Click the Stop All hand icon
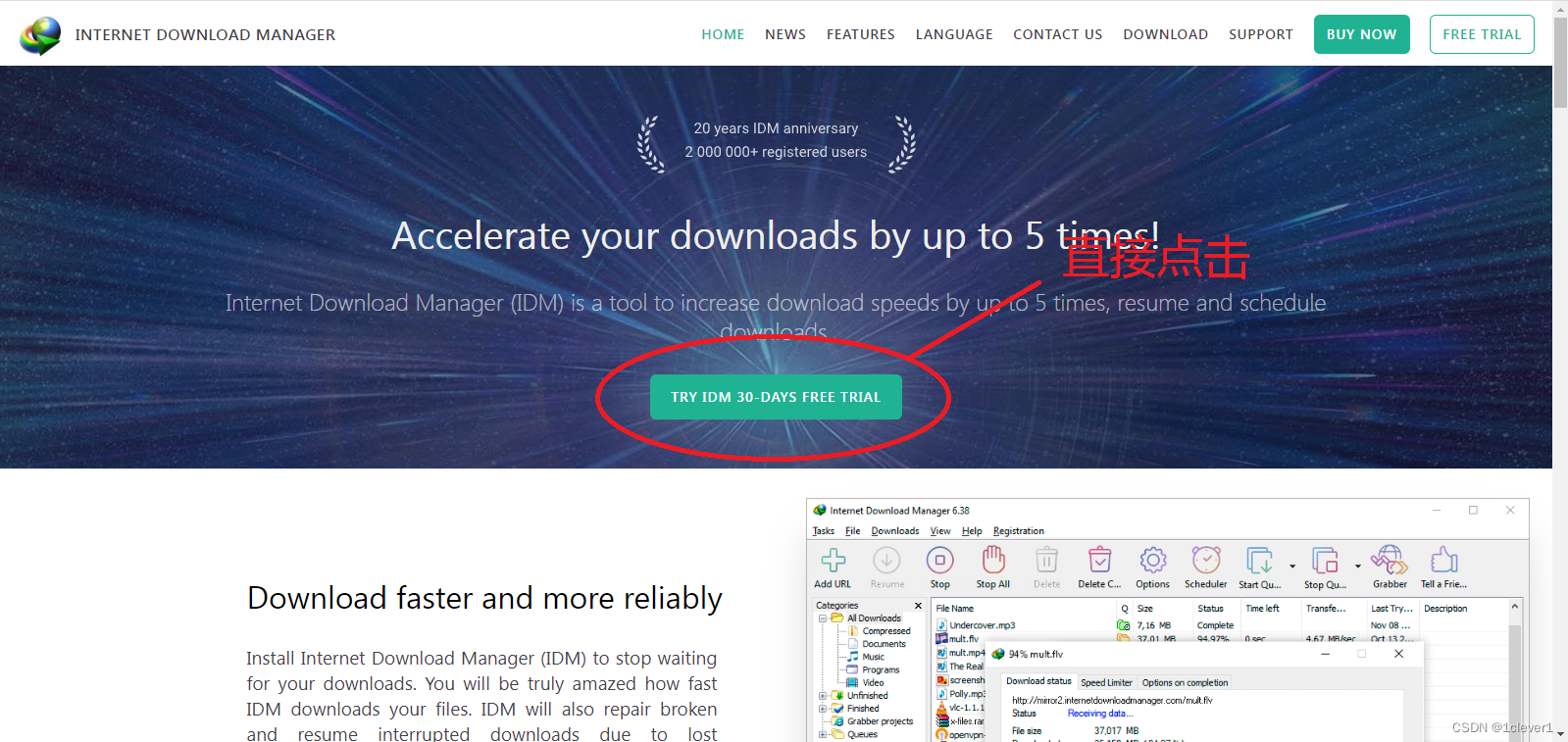The width and height of the screenshot is (1568, 742). [993, 560]
